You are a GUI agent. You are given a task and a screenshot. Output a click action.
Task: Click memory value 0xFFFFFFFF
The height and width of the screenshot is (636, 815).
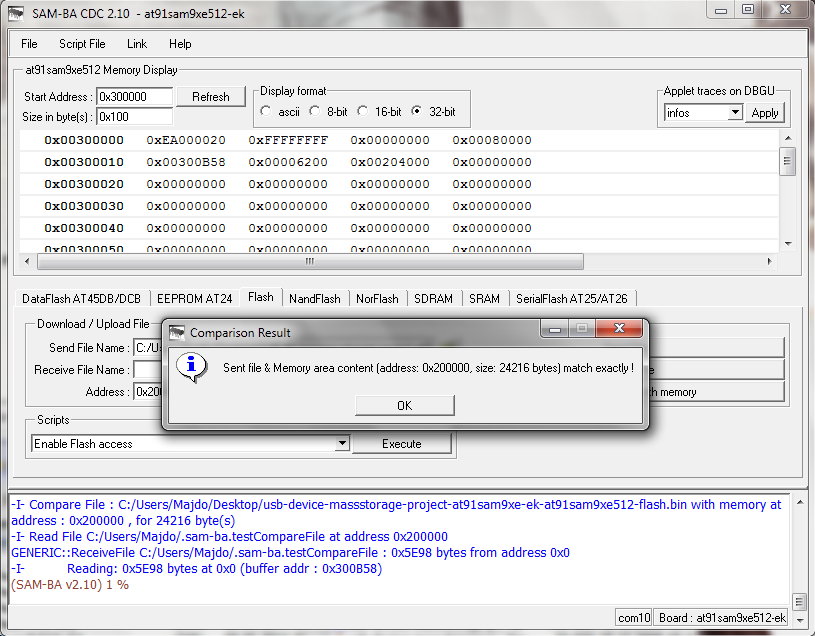(288, 140)
